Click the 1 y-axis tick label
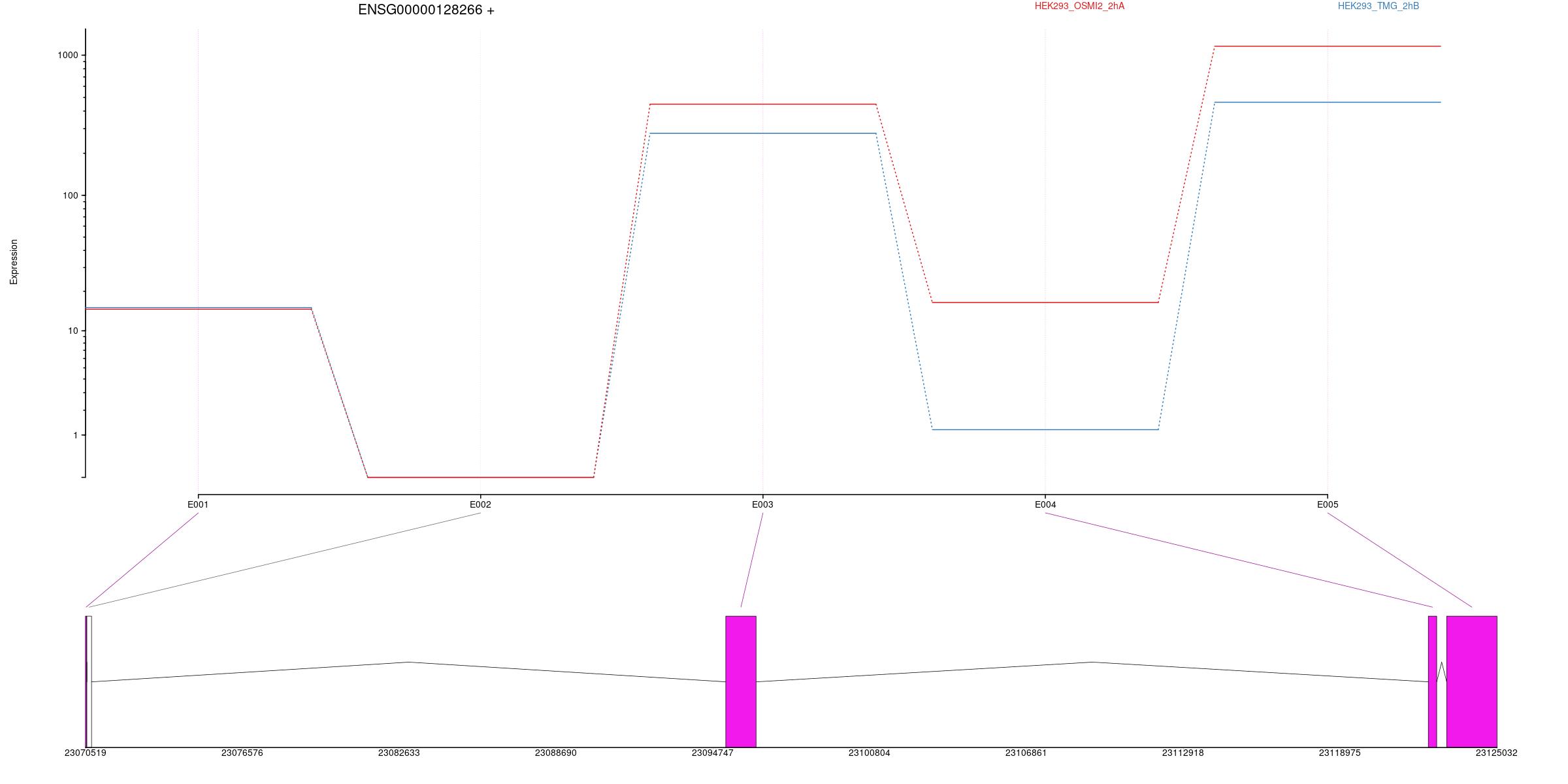 [x=76, y=436]
